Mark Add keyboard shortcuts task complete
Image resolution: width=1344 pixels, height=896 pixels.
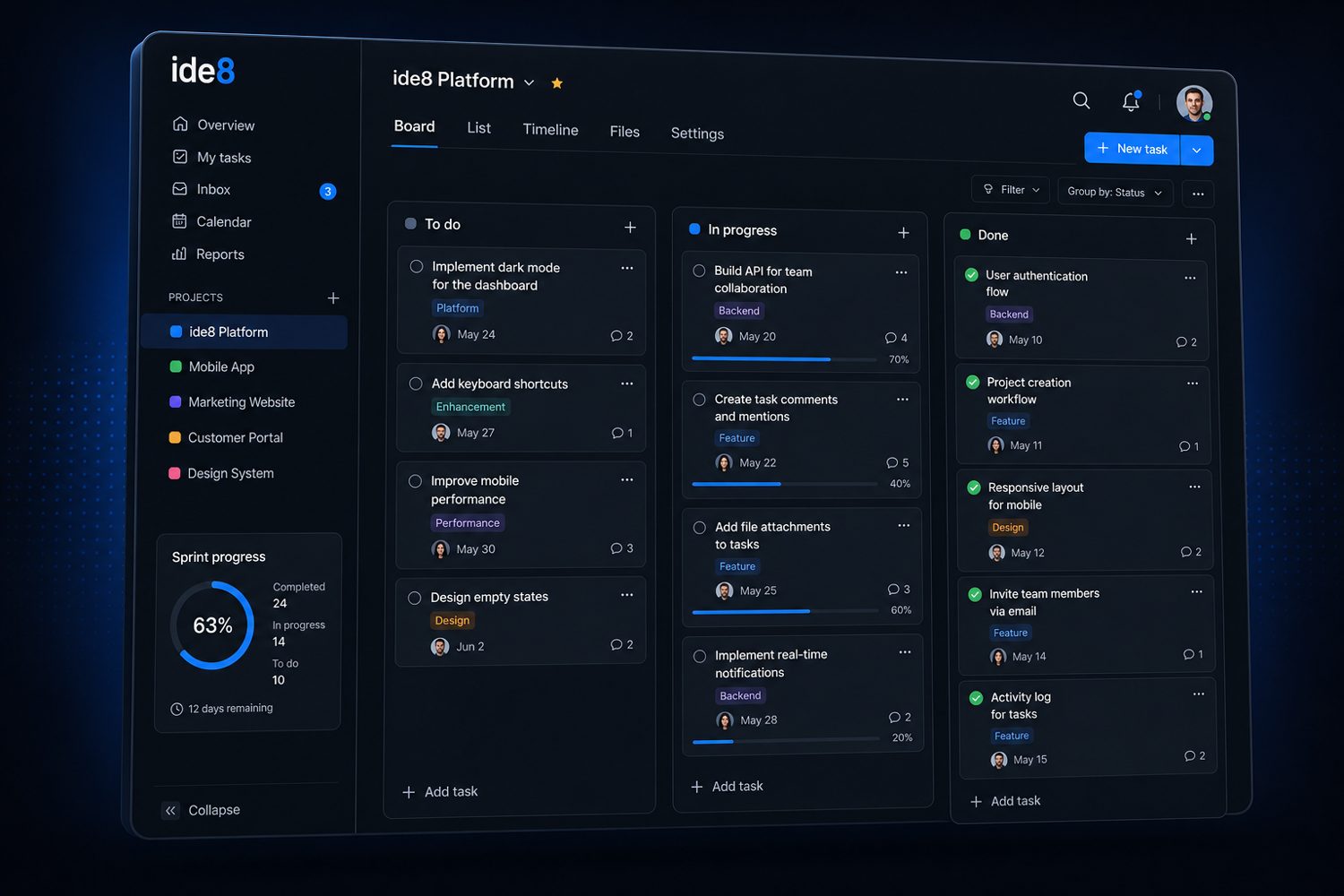(416, 383)
